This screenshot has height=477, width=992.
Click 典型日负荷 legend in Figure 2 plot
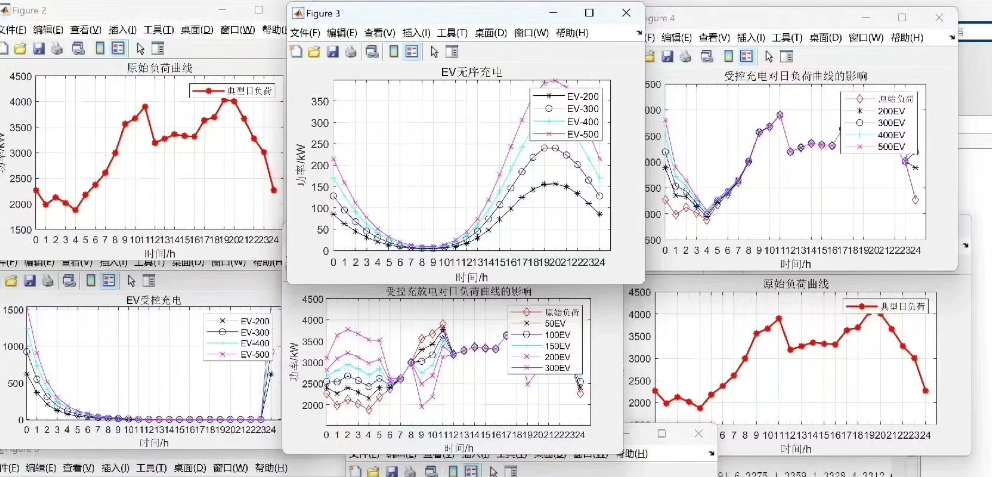tap(232, 91)
